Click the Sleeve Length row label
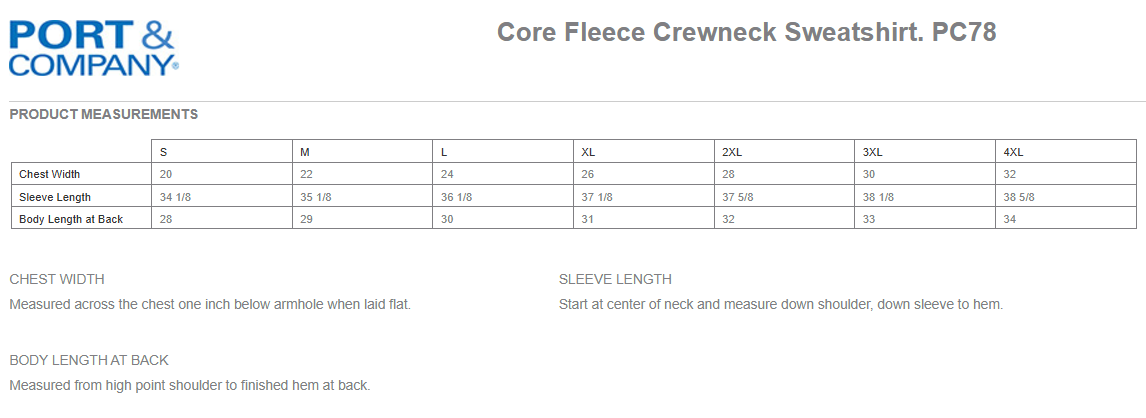The width and height of the screenshot is (1146, 418). pyautogui.click(x=55, y=197)
